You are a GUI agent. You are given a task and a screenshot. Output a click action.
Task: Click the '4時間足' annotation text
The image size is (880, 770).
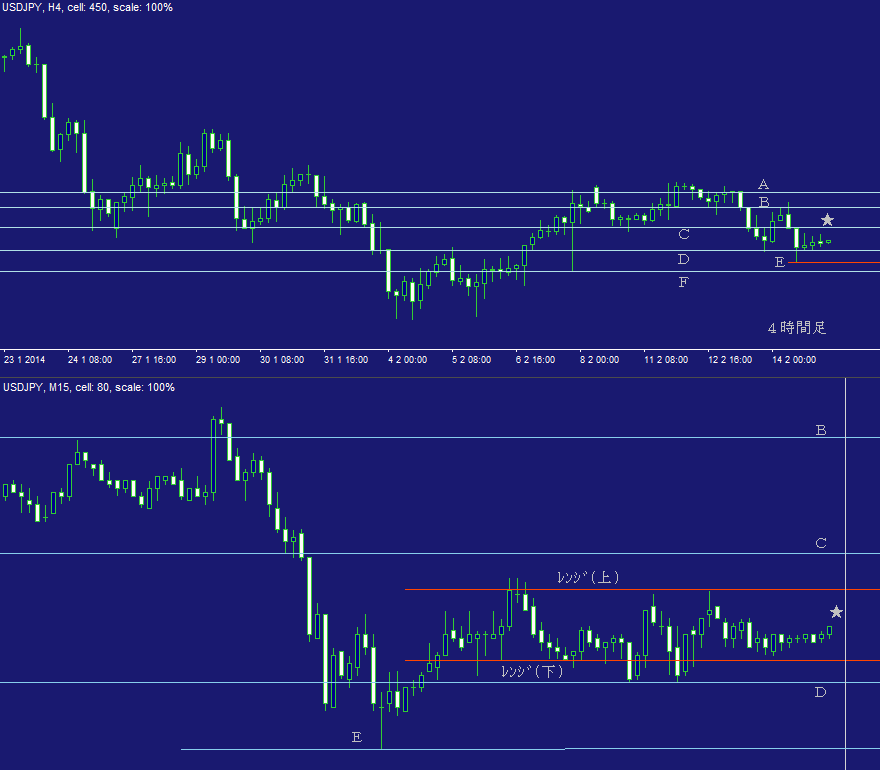coord(797,328)
